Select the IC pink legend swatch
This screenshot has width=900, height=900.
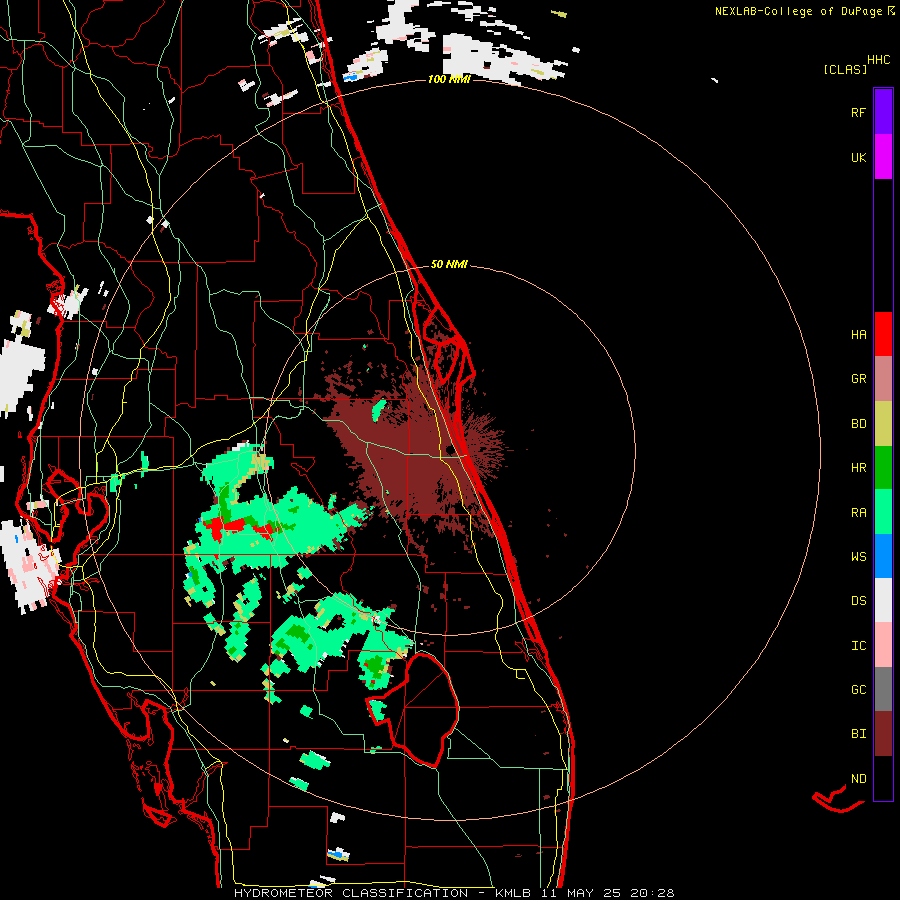tap(883, 645)
